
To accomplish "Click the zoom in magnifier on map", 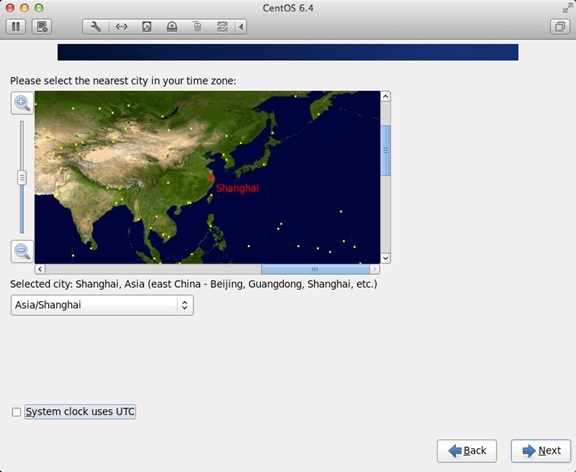I will pos(22,103).
